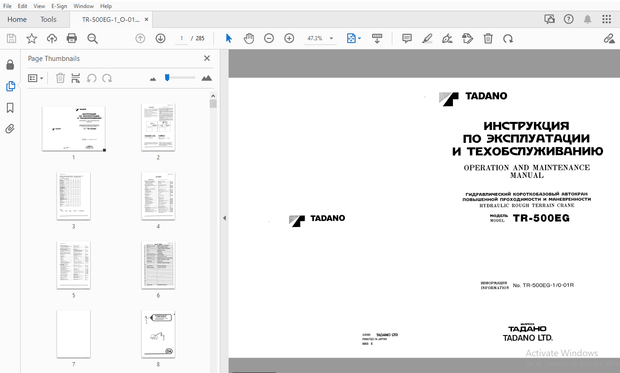
Task: Select page 8 thumbnail
Action: [x=158, y=334]
